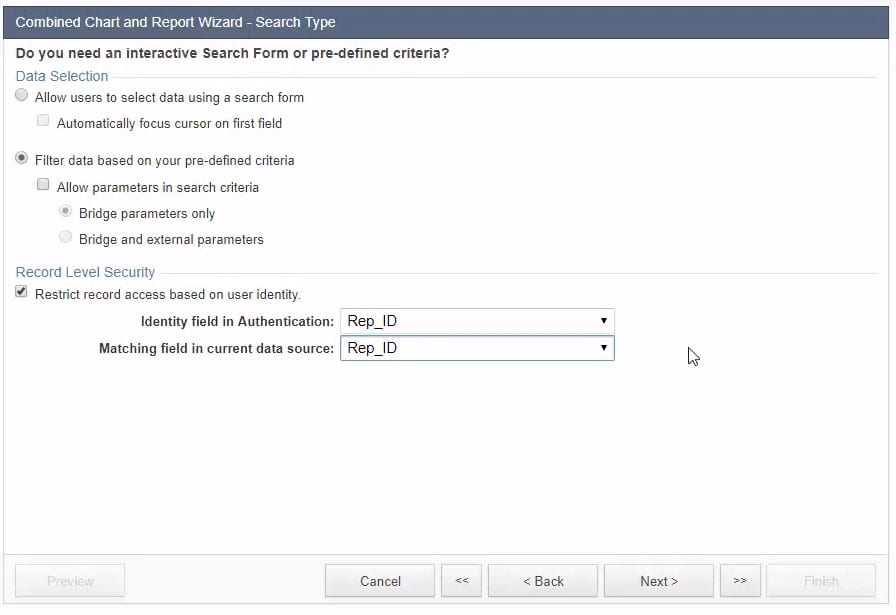The width and height of the screenshot is (896, 615).
Task: Expand the 'Matching field in current data source' dropdown
Action: click(477, 348)
